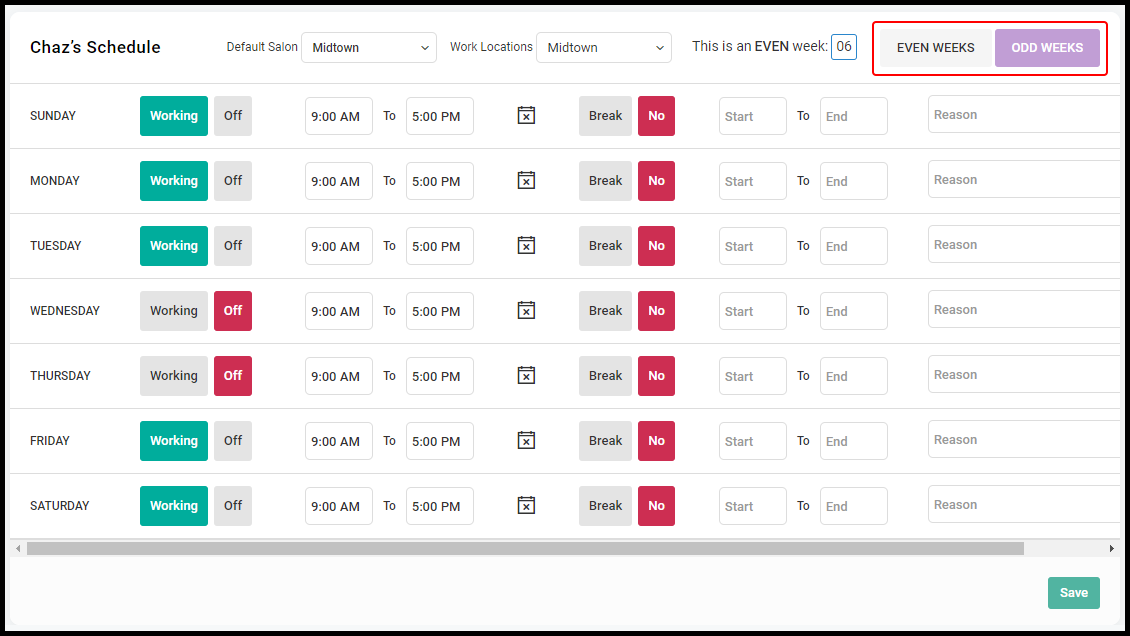Edit Monday start time field

339,181
